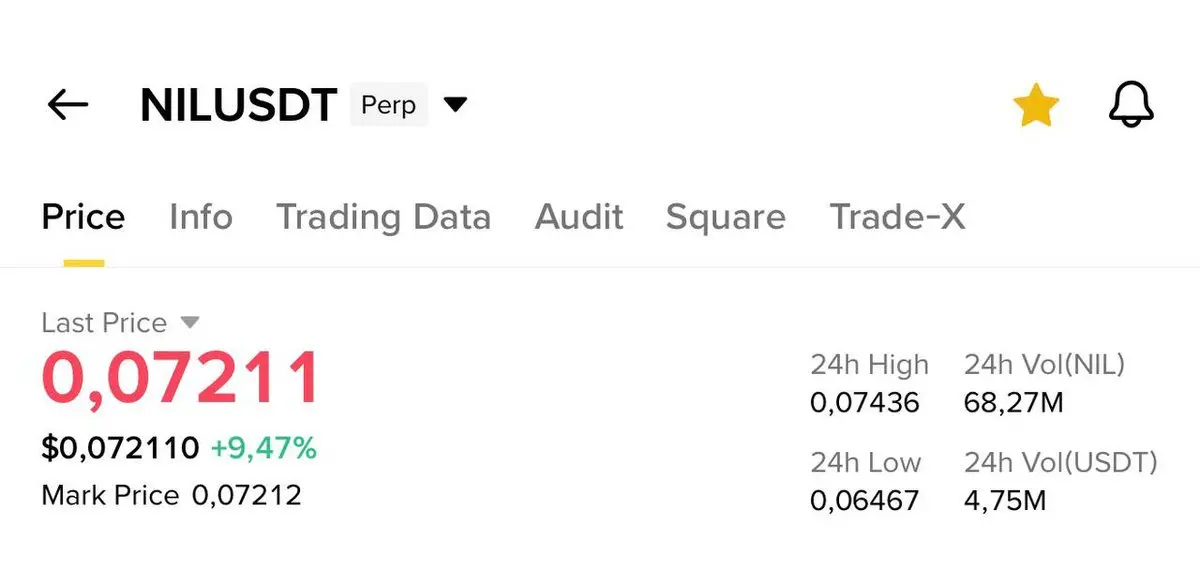Open price alerts bell icon
Image resolution: width=1200 pixels, height=570 pixels.
click(1131, 104)
